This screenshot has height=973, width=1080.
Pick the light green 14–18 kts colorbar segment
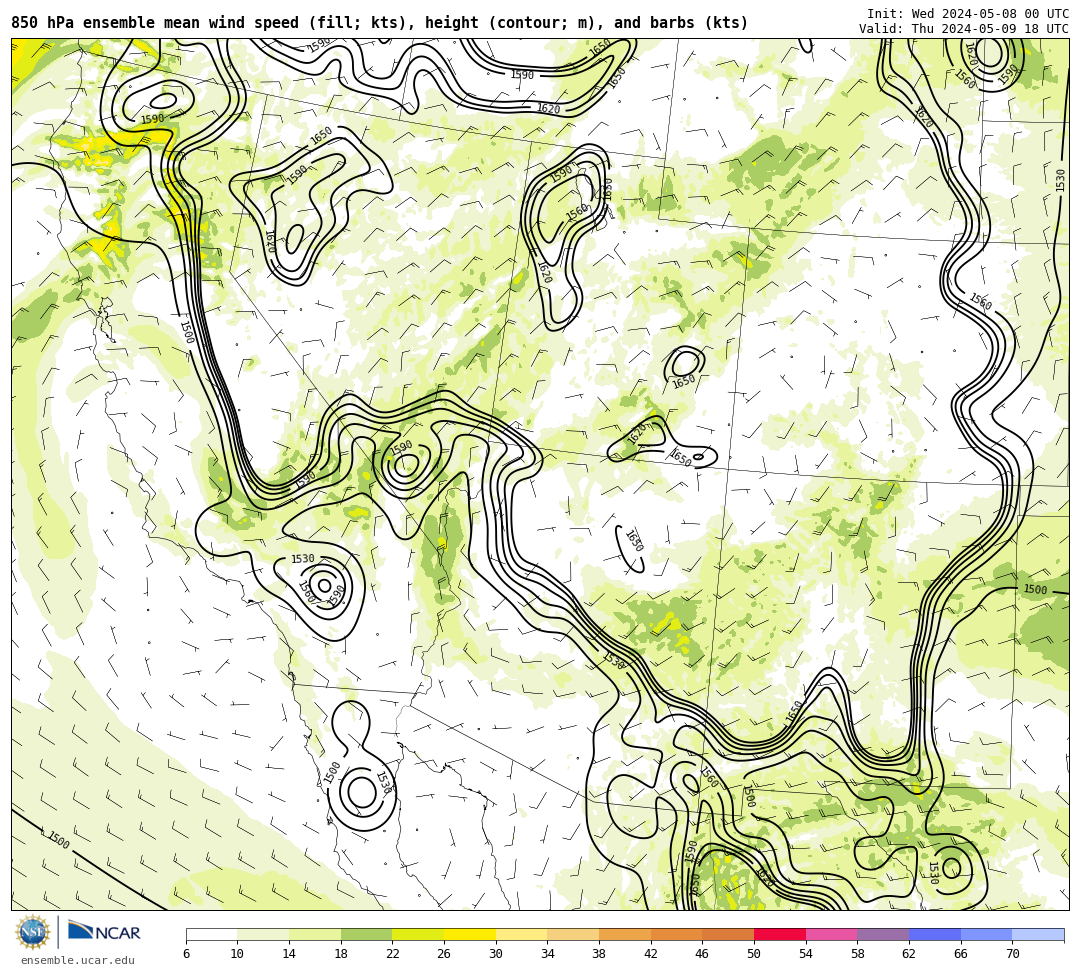coord(315,934)
